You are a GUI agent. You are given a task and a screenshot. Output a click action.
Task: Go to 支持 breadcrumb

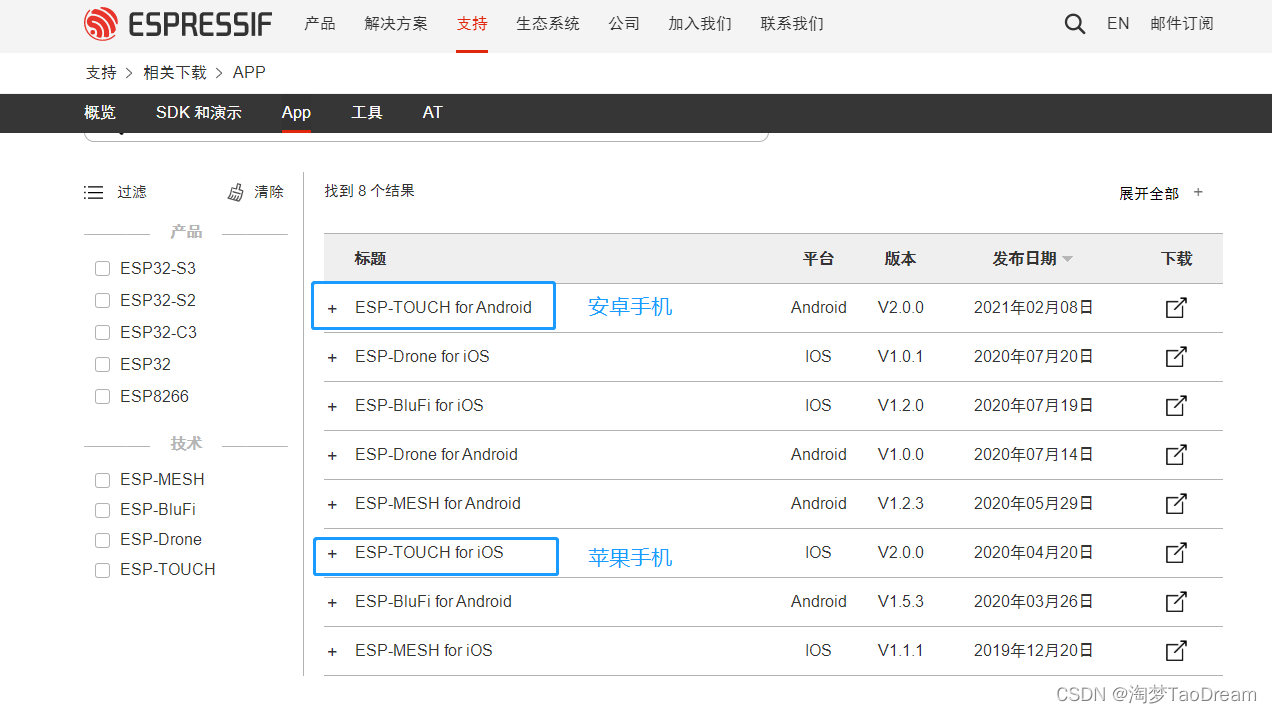point(101,72)
